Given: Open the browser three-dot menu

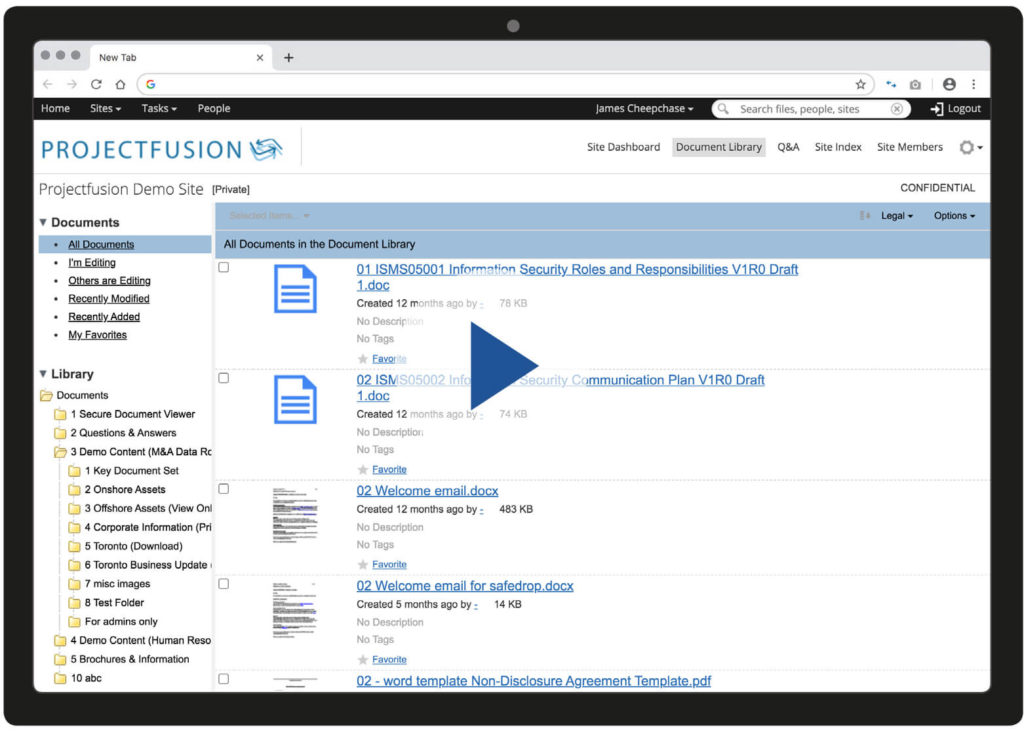Looking at the screenshot, I should coord(974,84).
